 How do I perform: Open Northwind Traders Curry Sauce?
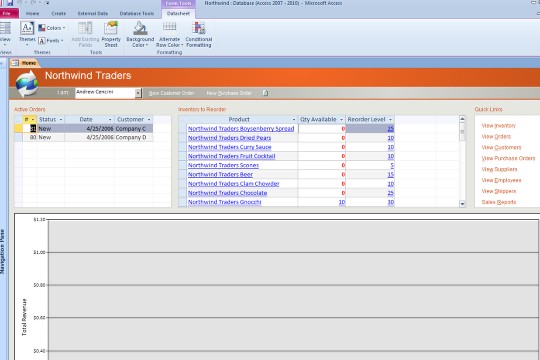click(230, 147)
